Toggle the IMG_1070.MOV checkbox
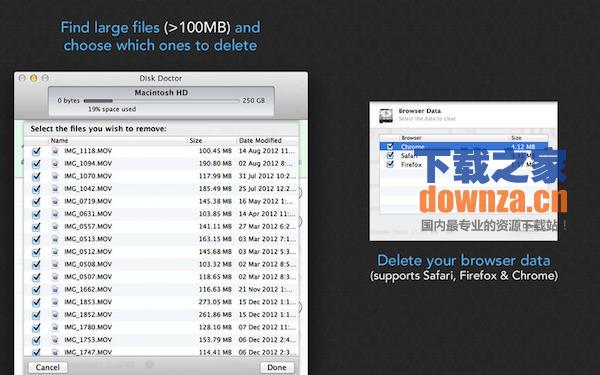This screenshot has width=600, height=375. (x=36, y=176)
